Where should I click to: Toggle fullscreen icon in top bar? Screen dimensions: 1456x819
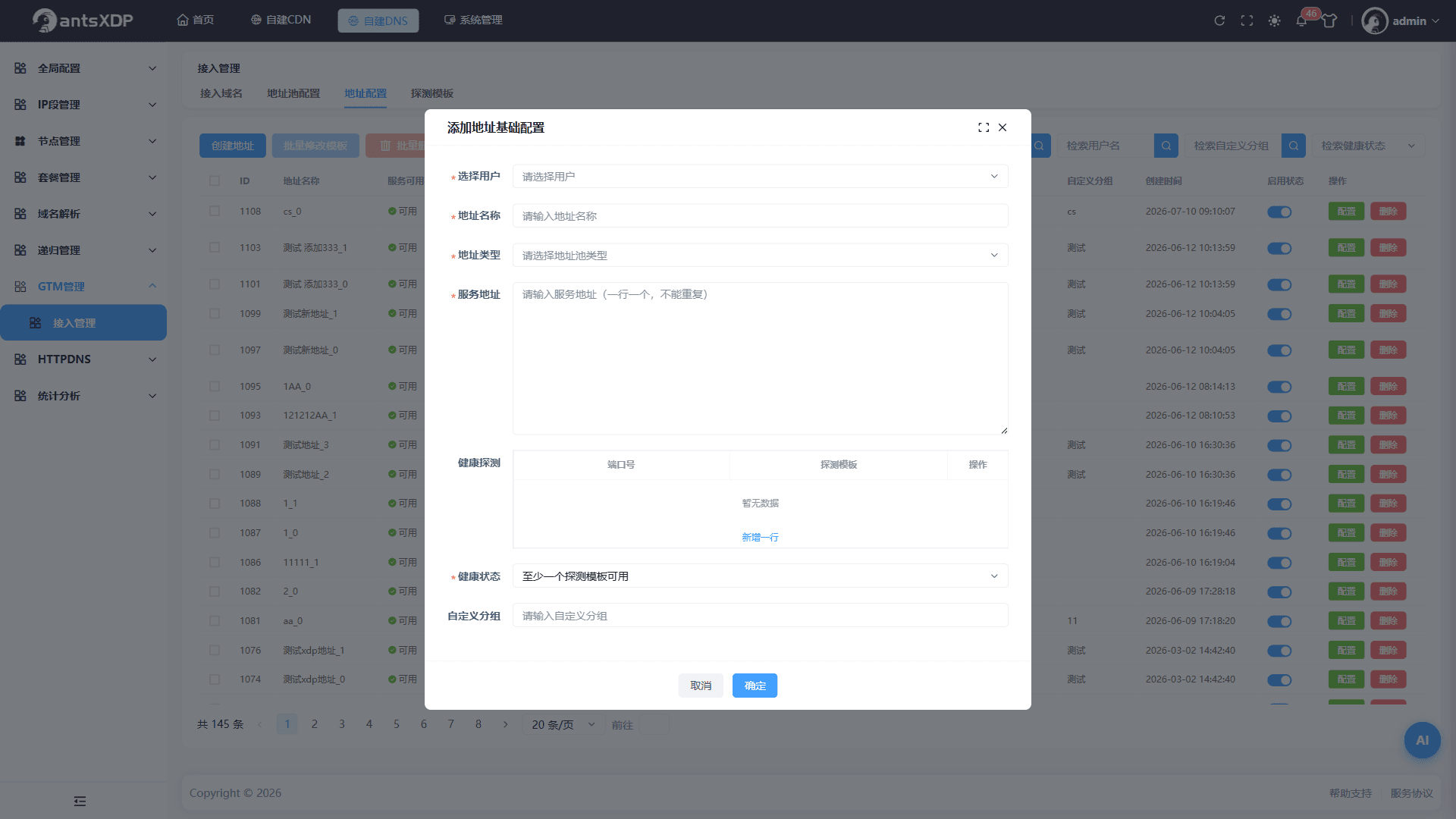(x=1247, y=20)
